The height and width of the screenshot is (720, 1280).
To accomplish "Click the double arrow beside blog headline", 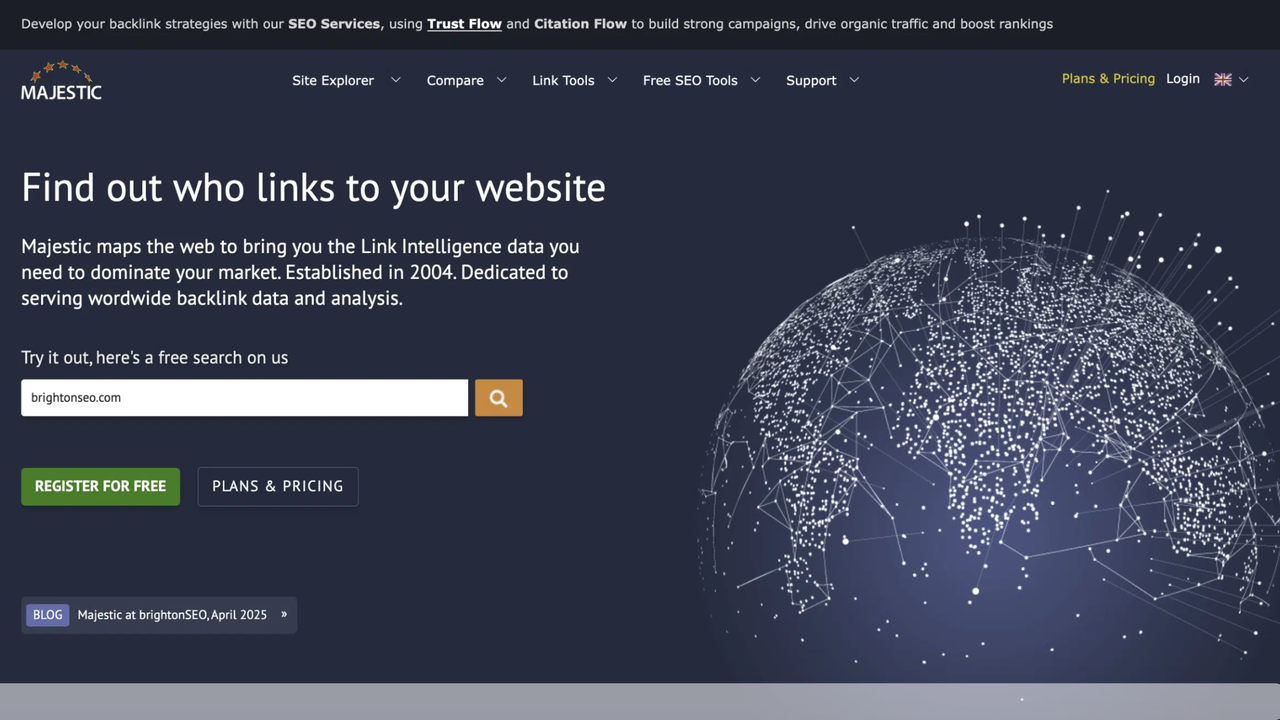I will coord(284,614).
